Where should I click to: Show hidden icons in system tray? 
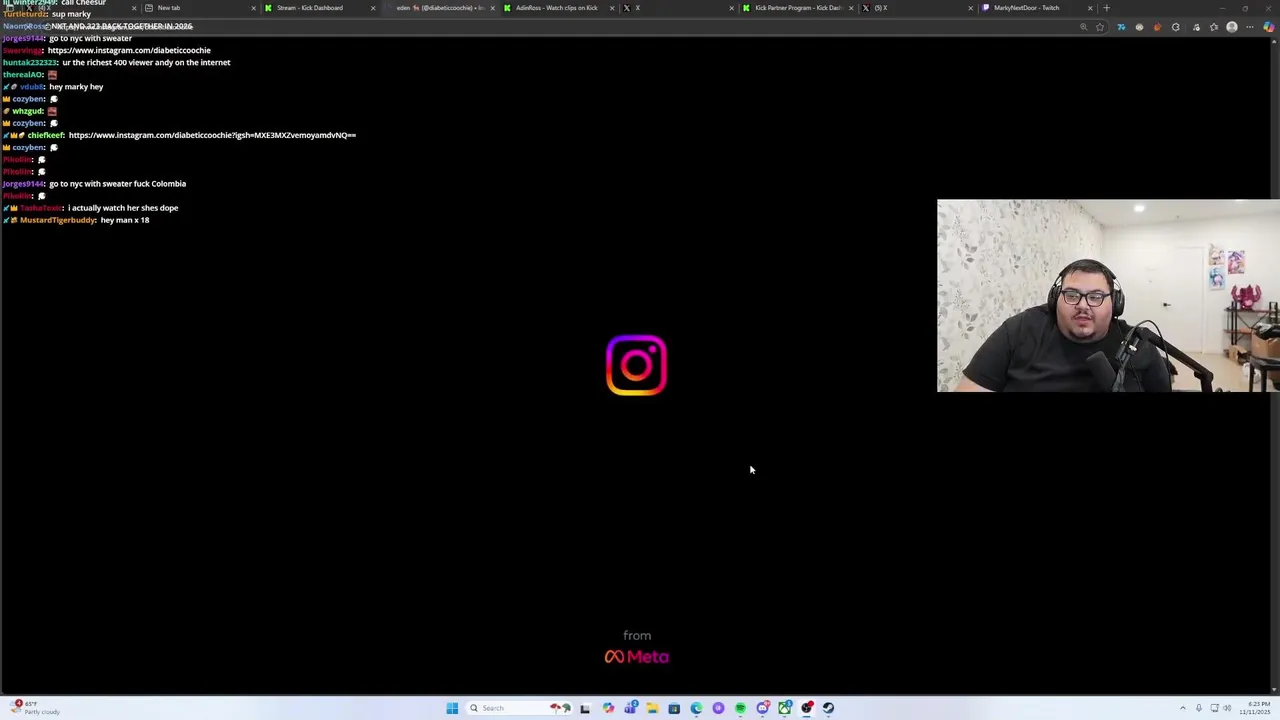click(1183, 708)
